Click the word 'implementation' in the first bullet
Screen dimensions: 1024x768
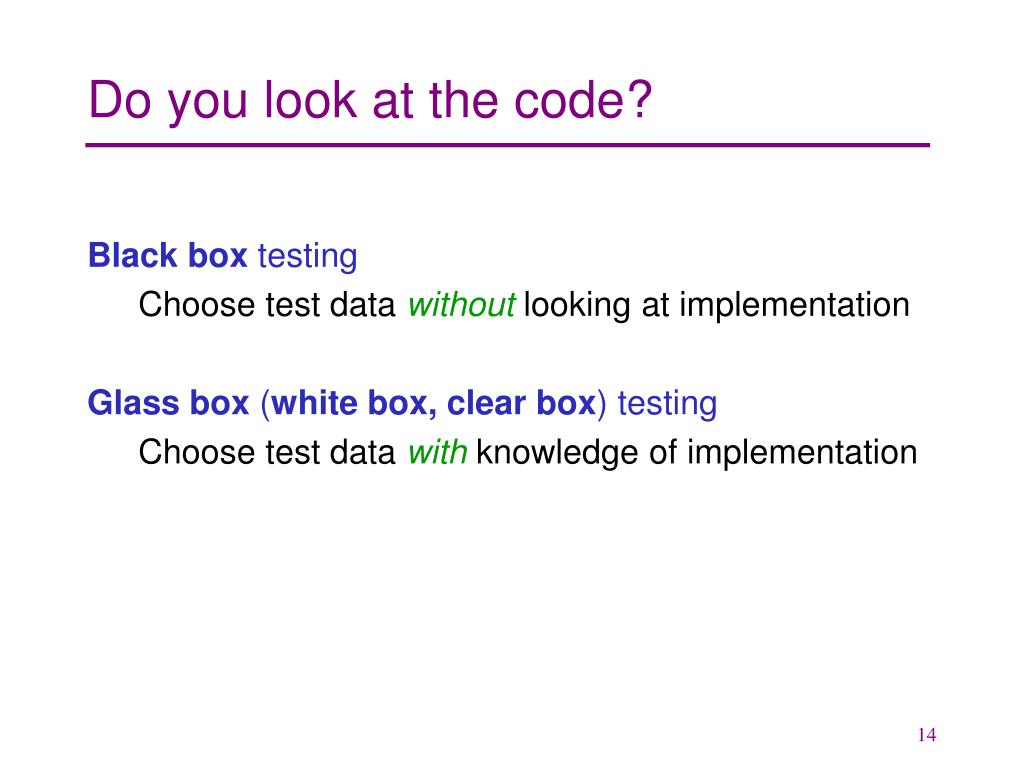pyautogui.click(x=795, y=306)
